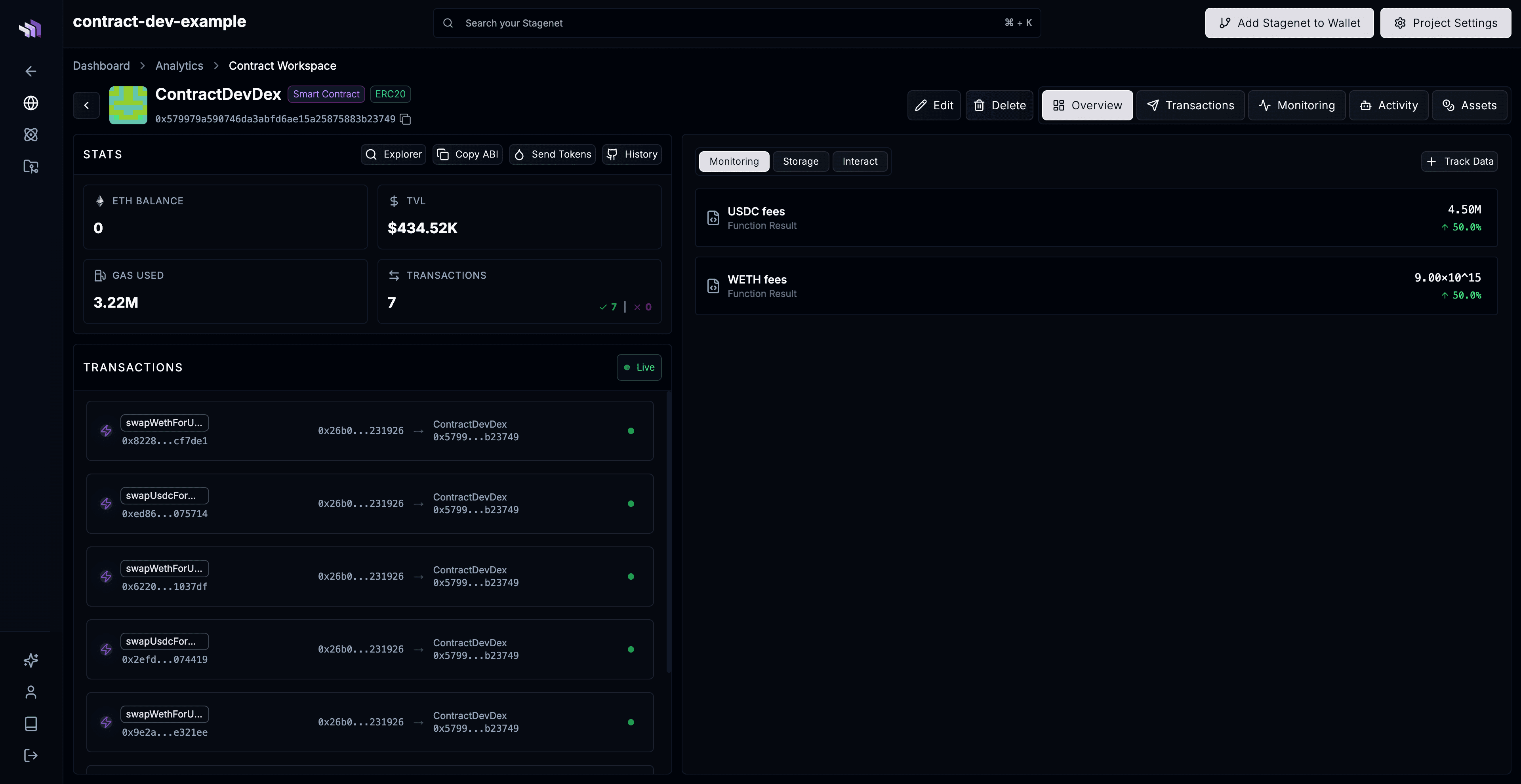Open the integrations atom icon in the sidebar
1521x784 pixels.
coord(30,135)
